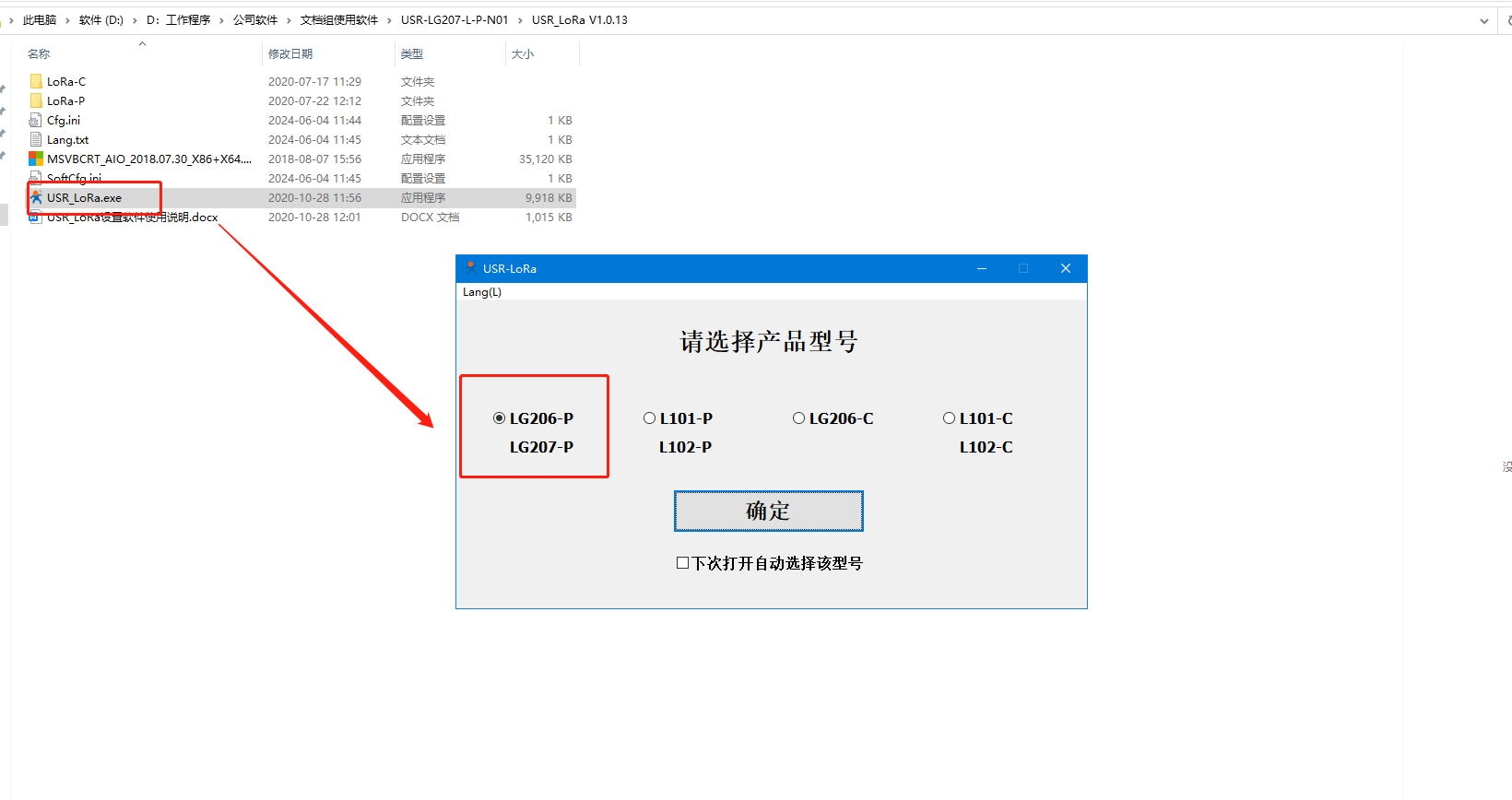Screen dimensions: 1512x800
Task: Select the L101-P radio button
Action: [649, 418]
